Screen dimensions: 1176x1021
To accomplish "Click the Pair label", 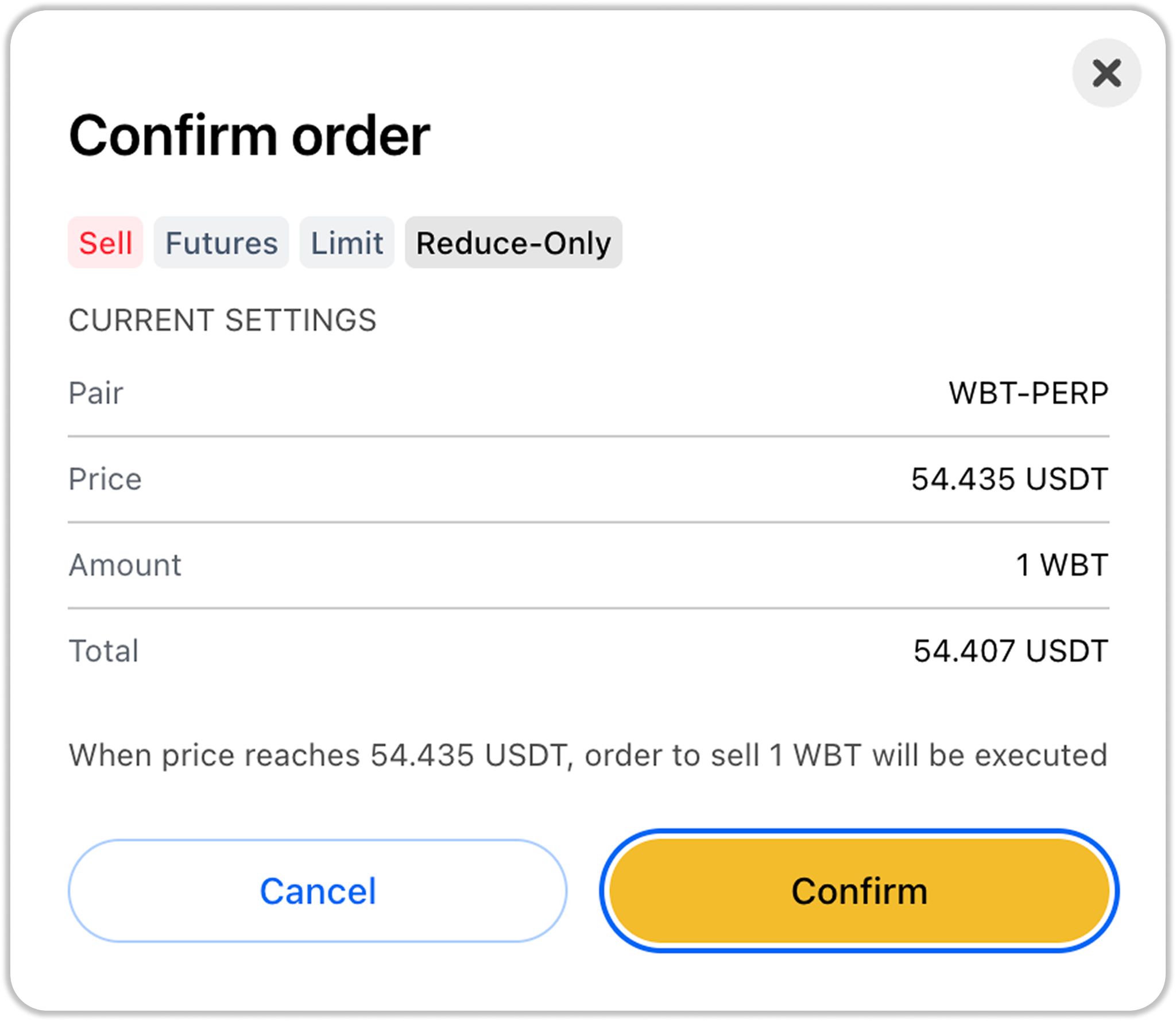I will pyautogui.click(x=96, y=393).
